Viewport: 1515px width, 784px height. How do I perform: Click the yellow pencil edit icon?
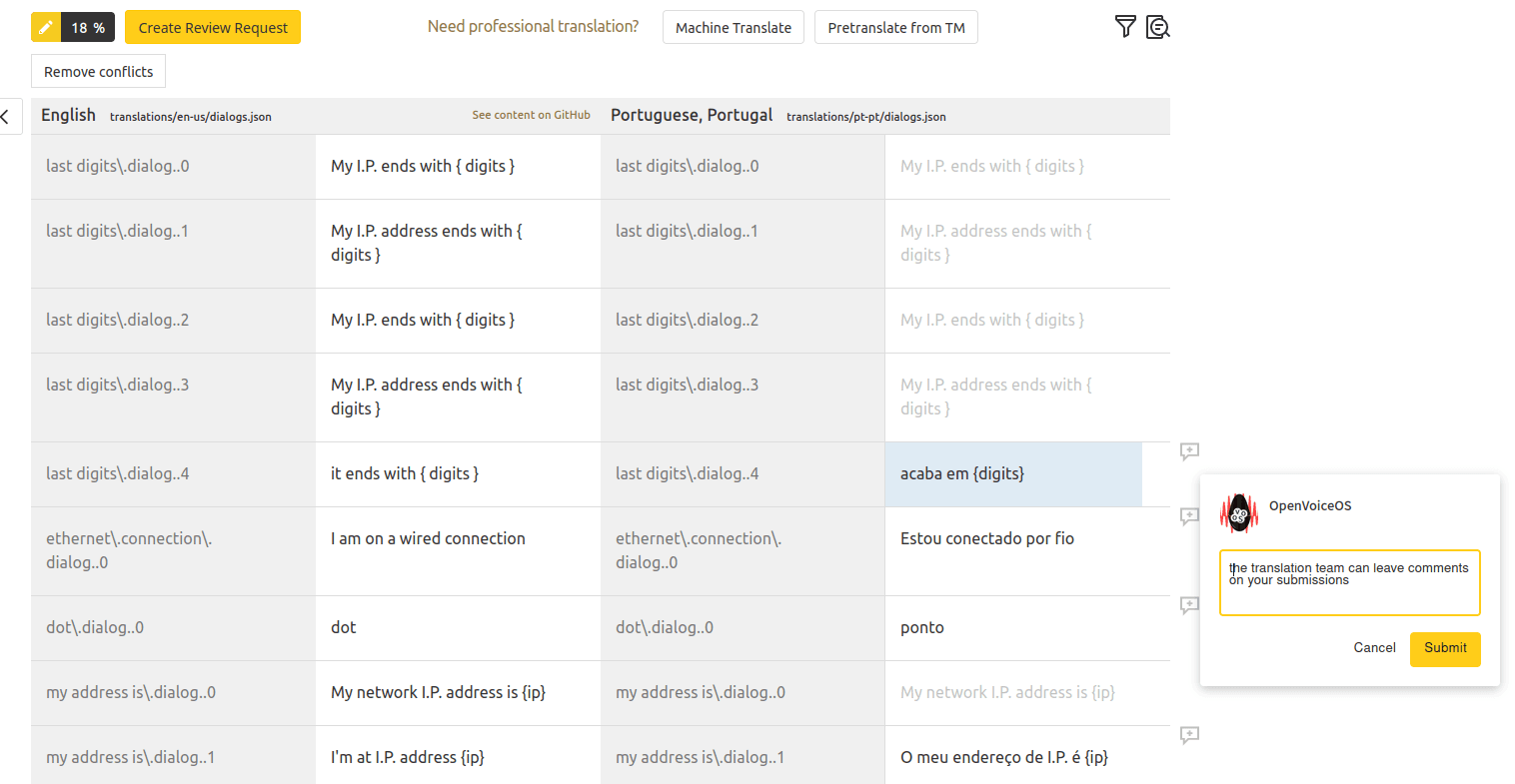(46, 28)
